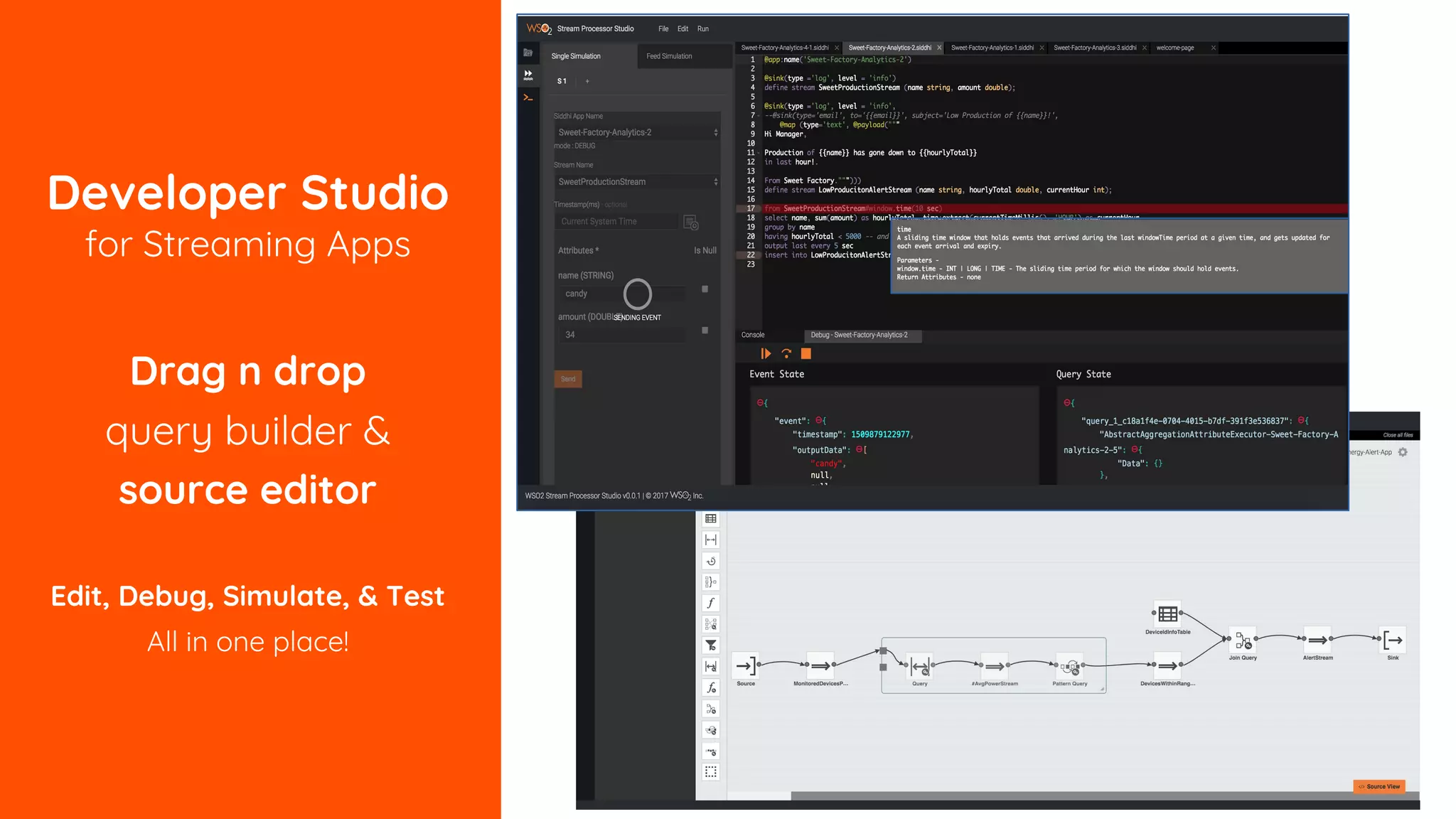This screenshot has width=1456, height=819.
Task: Click the orange debugger stop icon
Action: (x=806, y=353)
